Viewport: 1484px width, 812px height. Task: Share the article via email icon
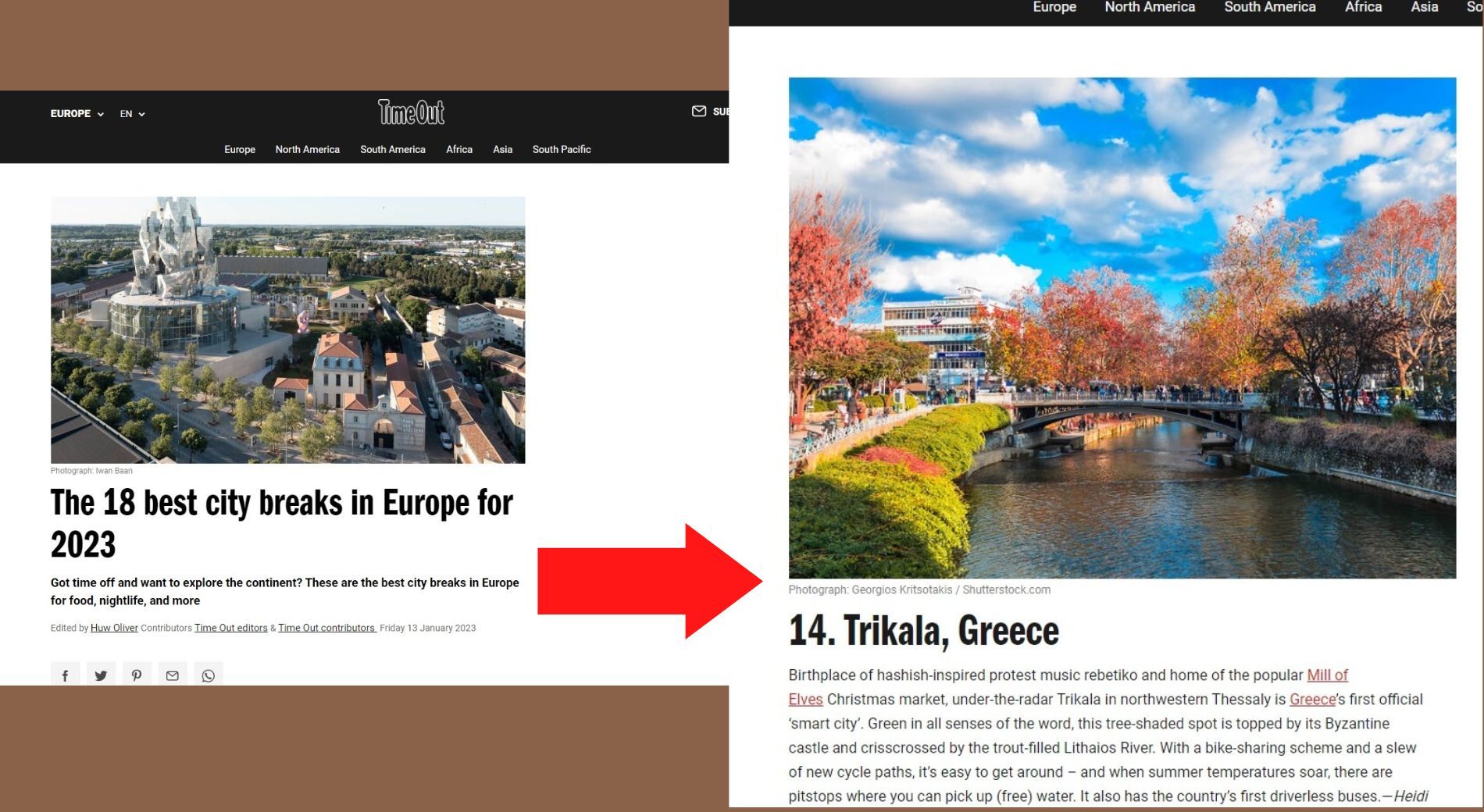(173, 675)
